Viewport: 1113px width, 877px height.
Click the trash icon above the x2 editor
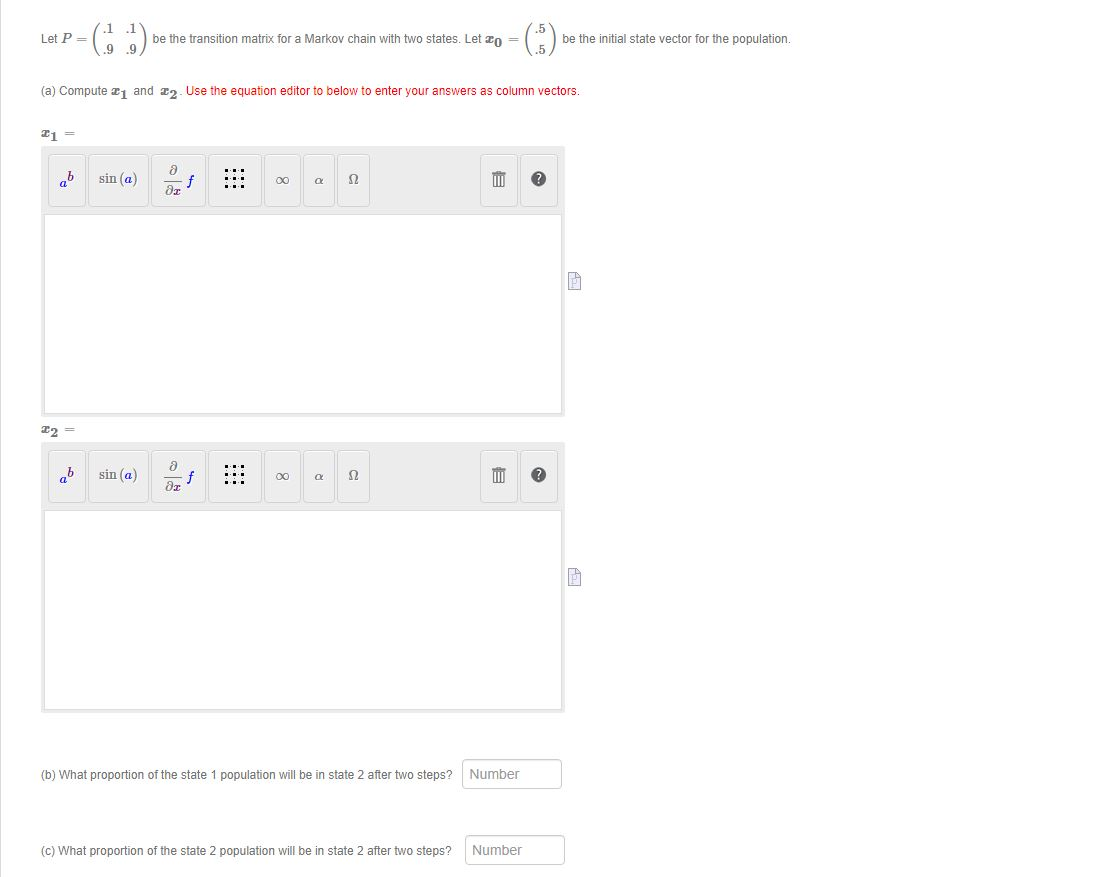pos(498,476)
